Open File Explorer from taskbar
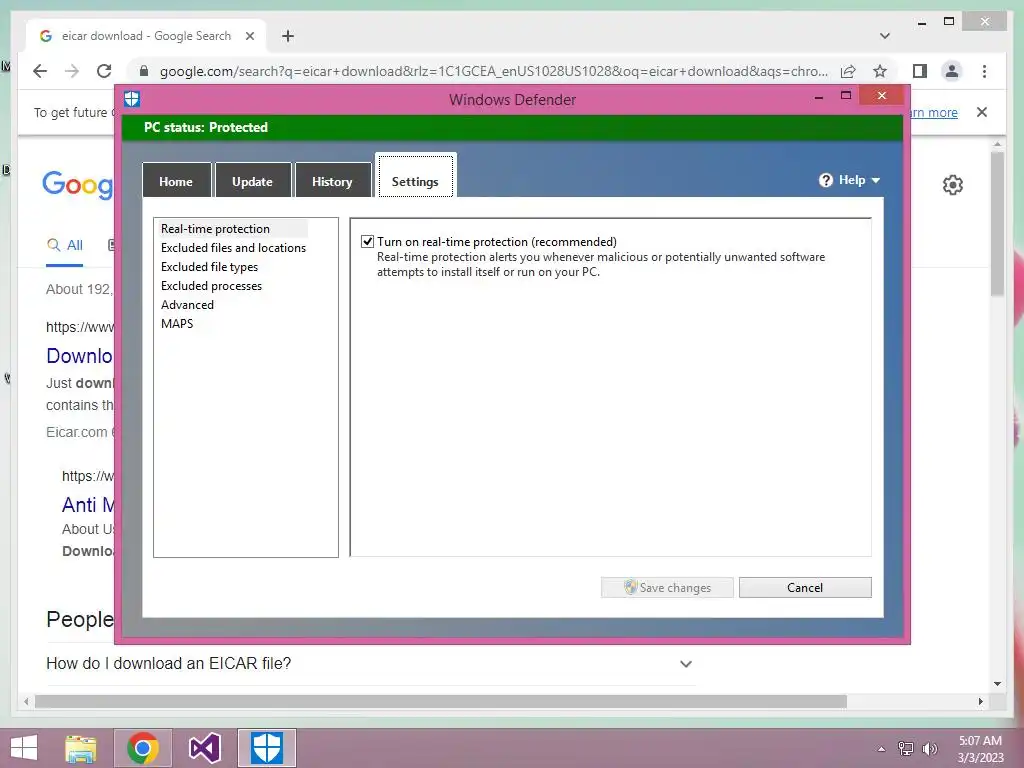Viewport: 1024px width, 768px height. coord(81,748)
